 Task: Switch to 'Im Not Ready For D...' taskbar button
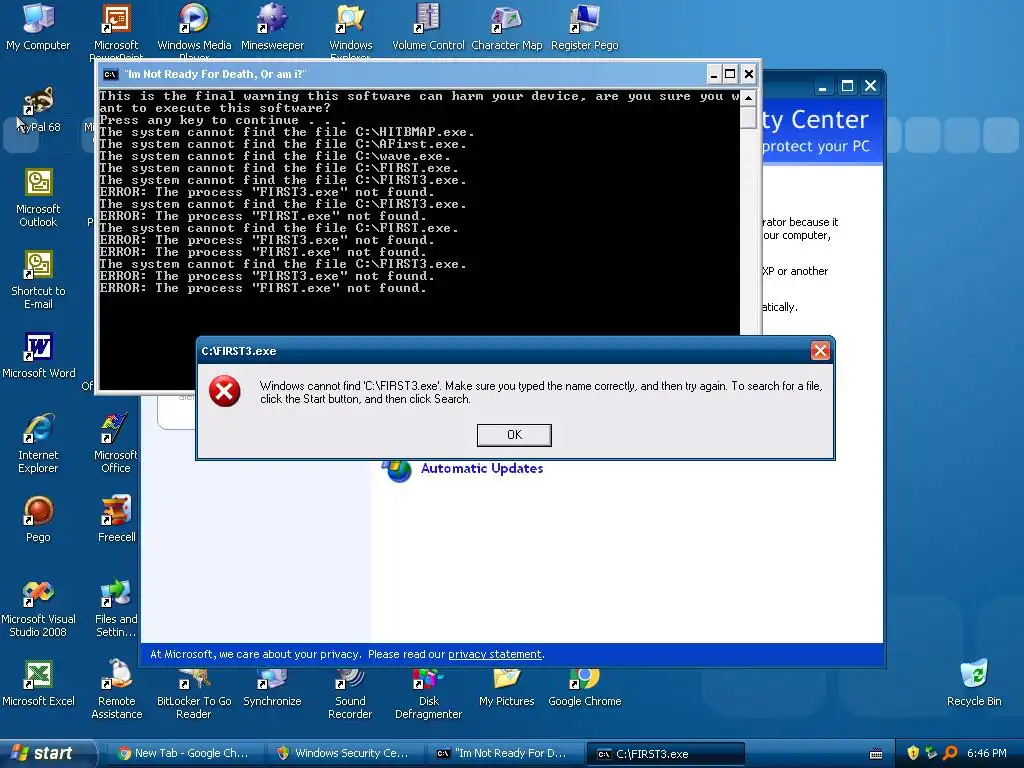tap(505, 754)
